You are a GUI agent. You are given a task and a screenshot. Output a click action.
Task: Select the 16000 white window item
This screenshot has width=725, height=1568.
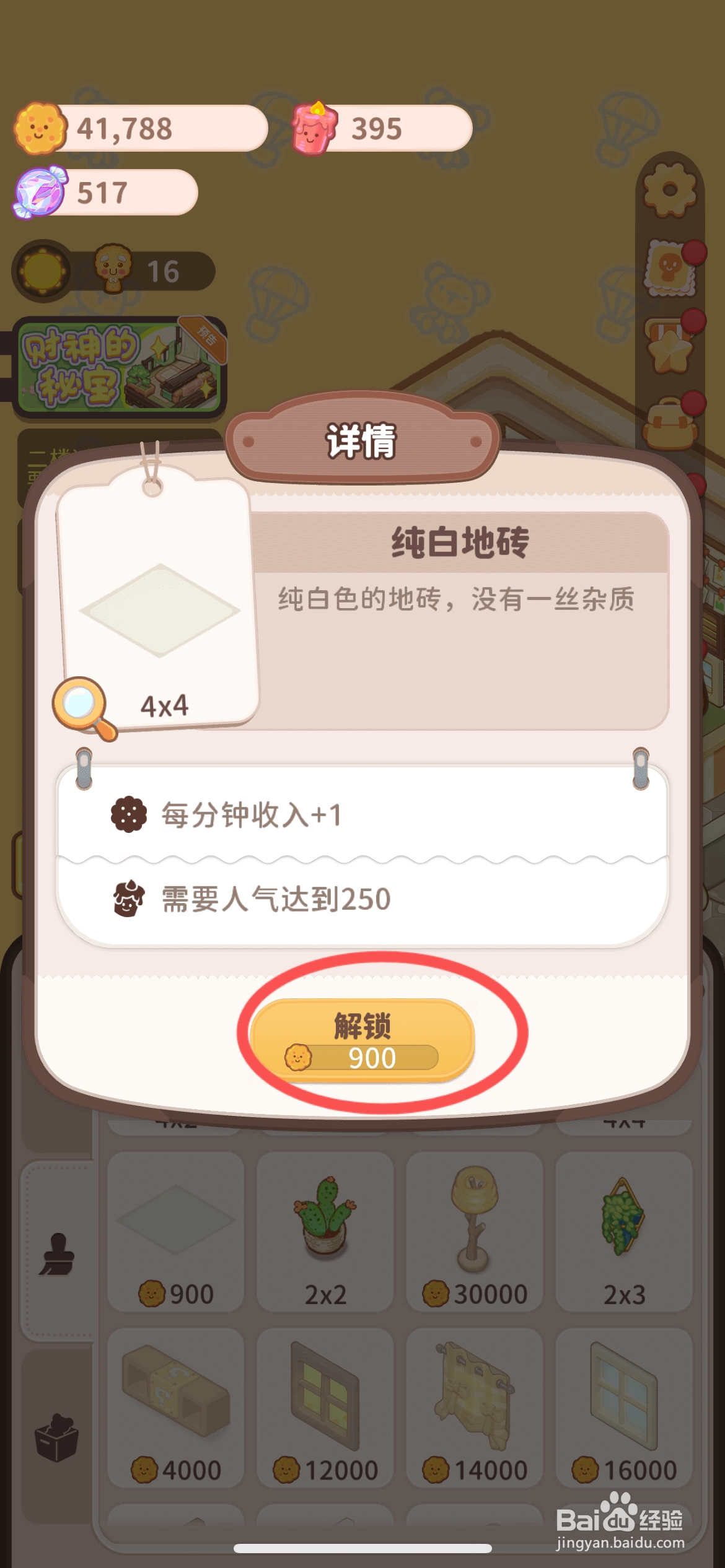point(624,1407)
